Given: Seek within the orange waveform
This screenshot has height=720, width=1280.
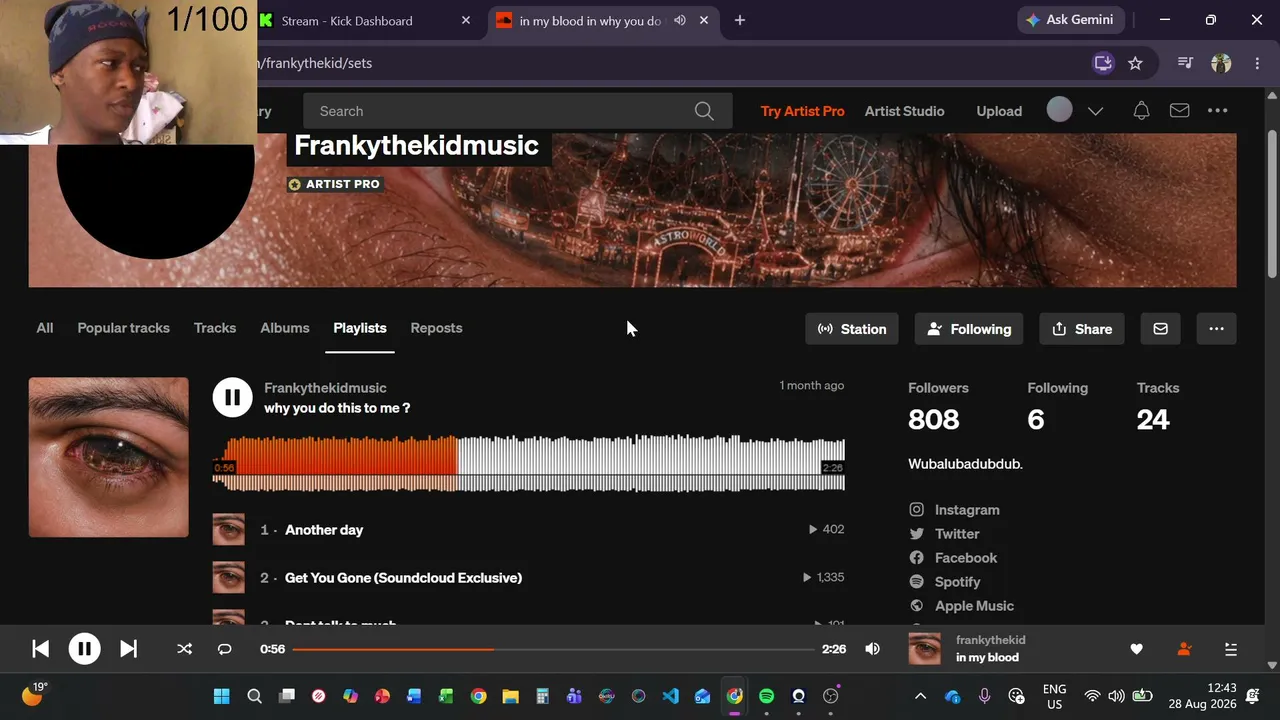Looking at the screenshot, I should pos(335,464).
